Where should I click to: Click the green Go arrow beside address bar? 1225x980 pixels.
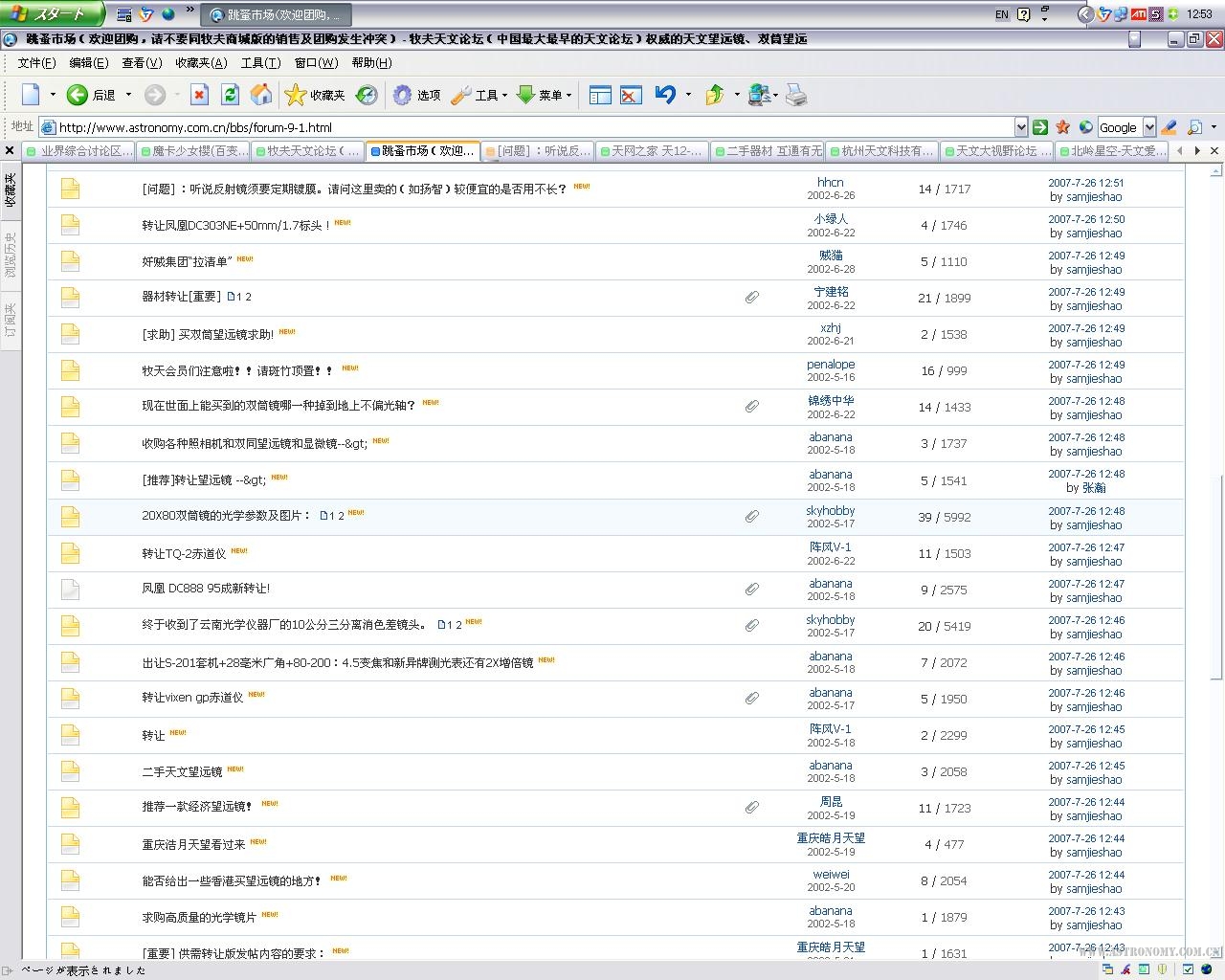click(1040, 126)
